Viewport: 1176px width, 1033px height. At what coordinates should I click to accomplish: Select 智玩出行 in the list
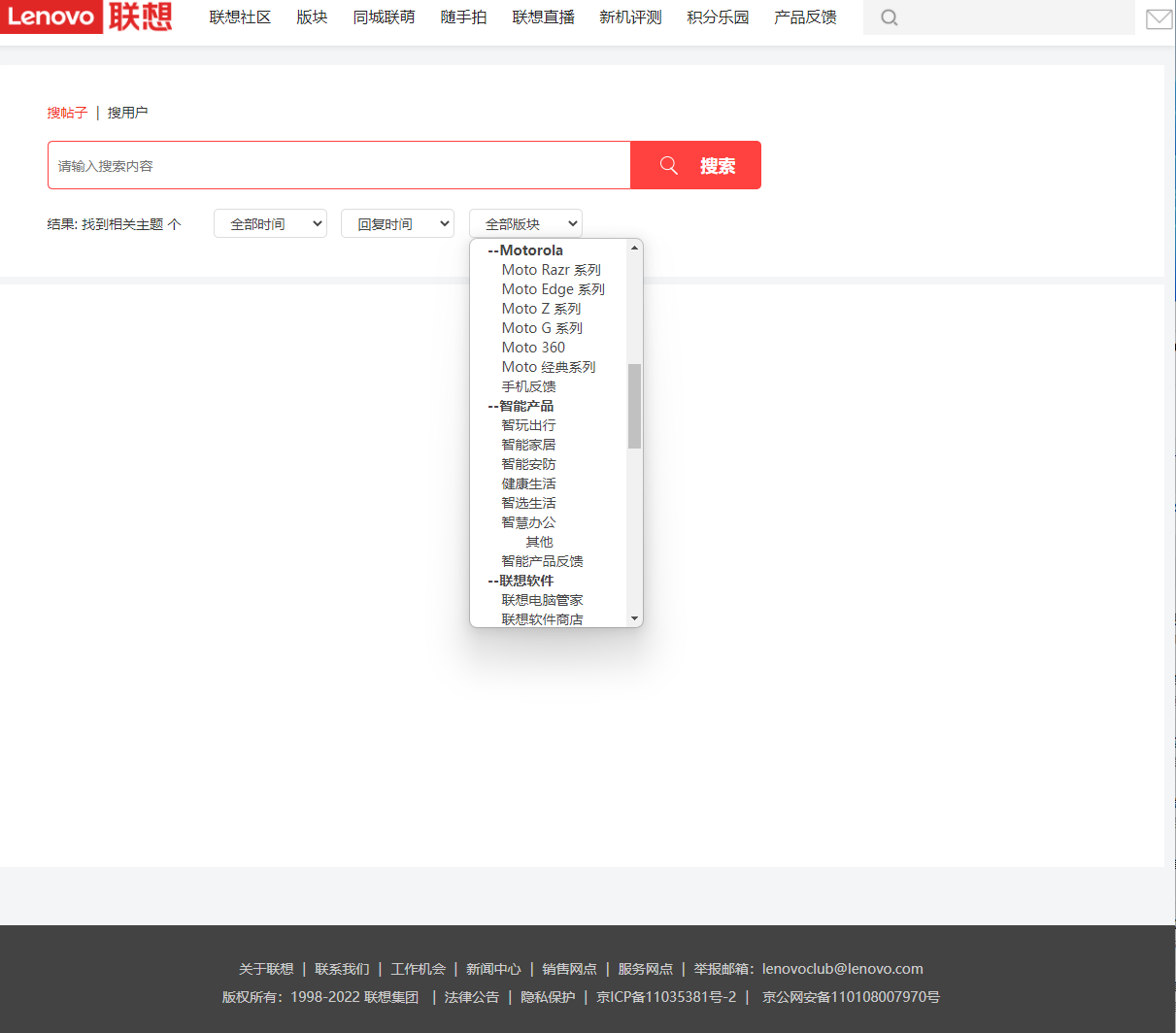coord(528,425)
